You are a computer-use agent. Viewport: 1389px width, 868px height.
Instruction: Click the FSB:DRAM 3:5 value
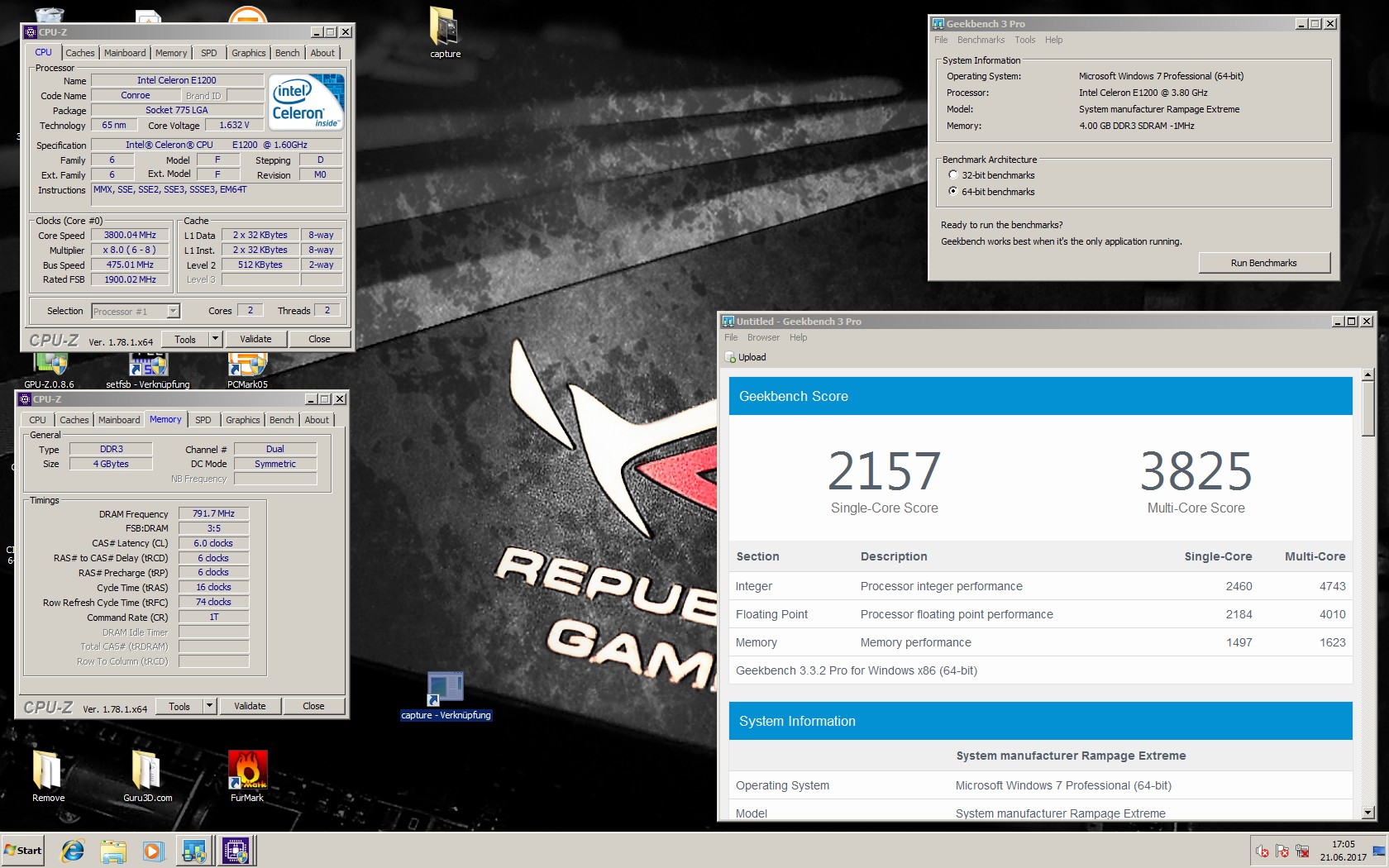(x=213, y=528)
